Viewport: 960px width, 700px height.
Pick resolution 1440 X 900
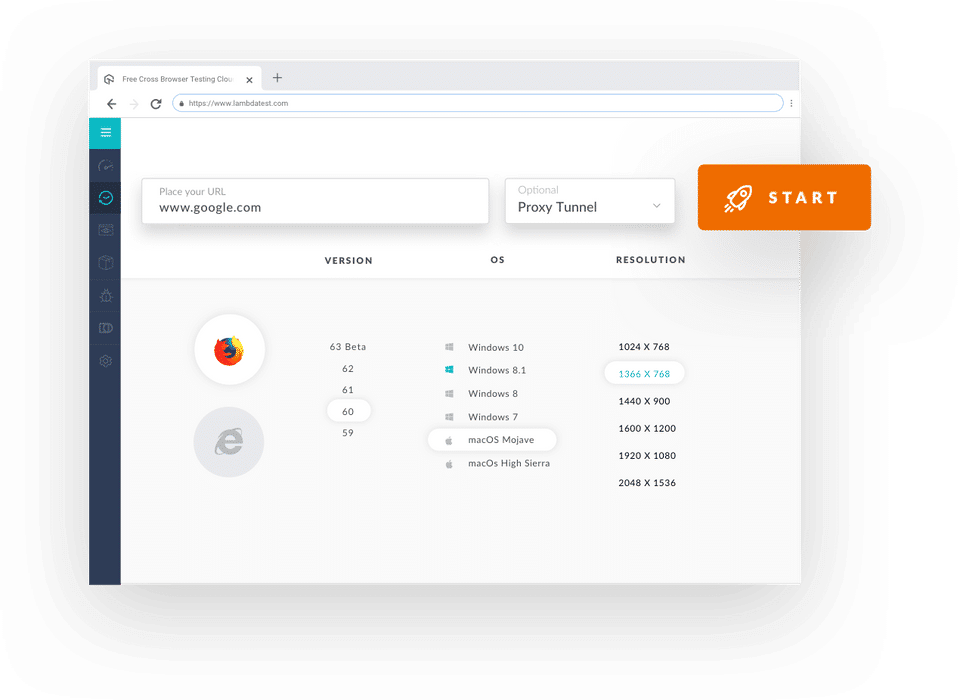coord(644,401)
